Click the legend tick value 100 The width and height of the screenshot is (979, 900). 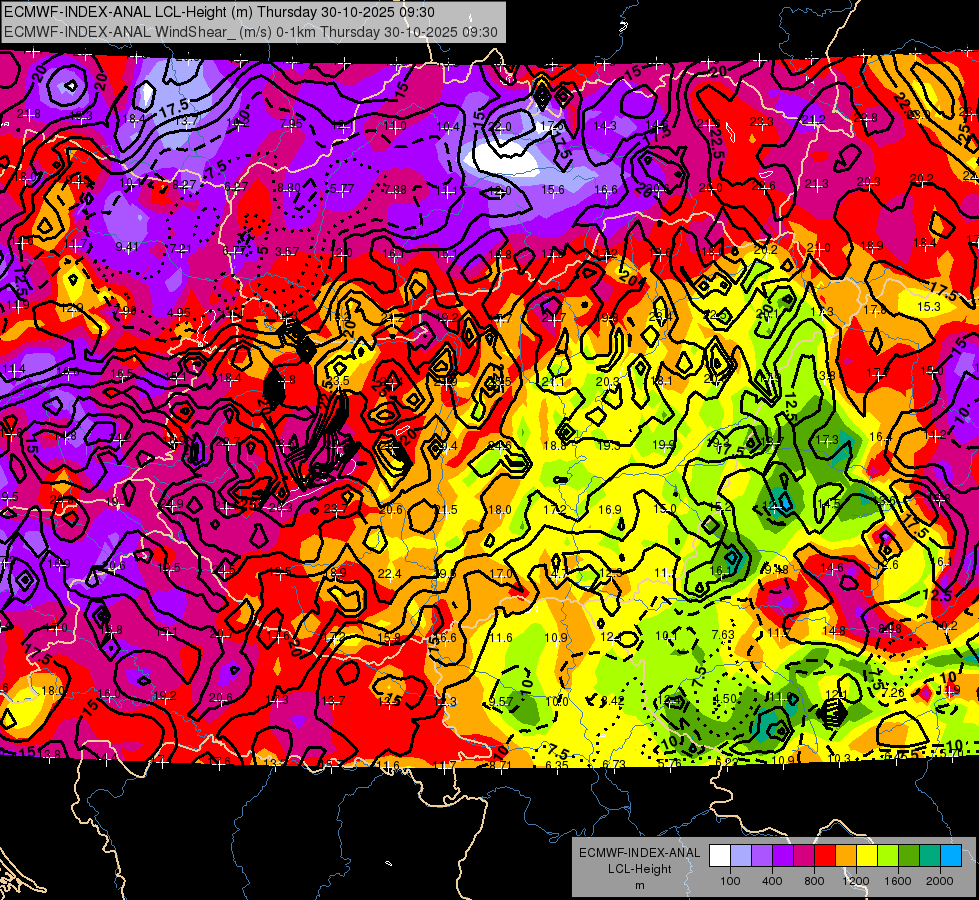click(730, 881)
